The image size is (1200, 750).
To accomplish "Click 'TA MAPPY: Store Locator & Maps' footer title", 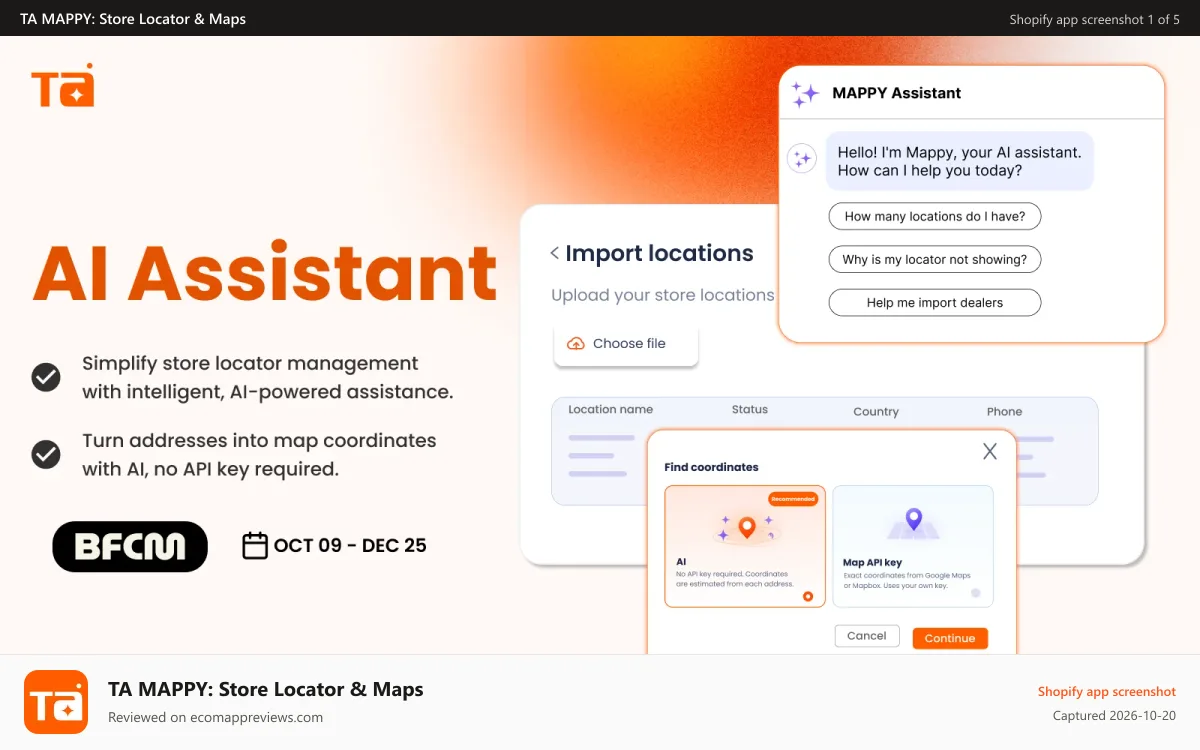I will [x=266, y=690].
